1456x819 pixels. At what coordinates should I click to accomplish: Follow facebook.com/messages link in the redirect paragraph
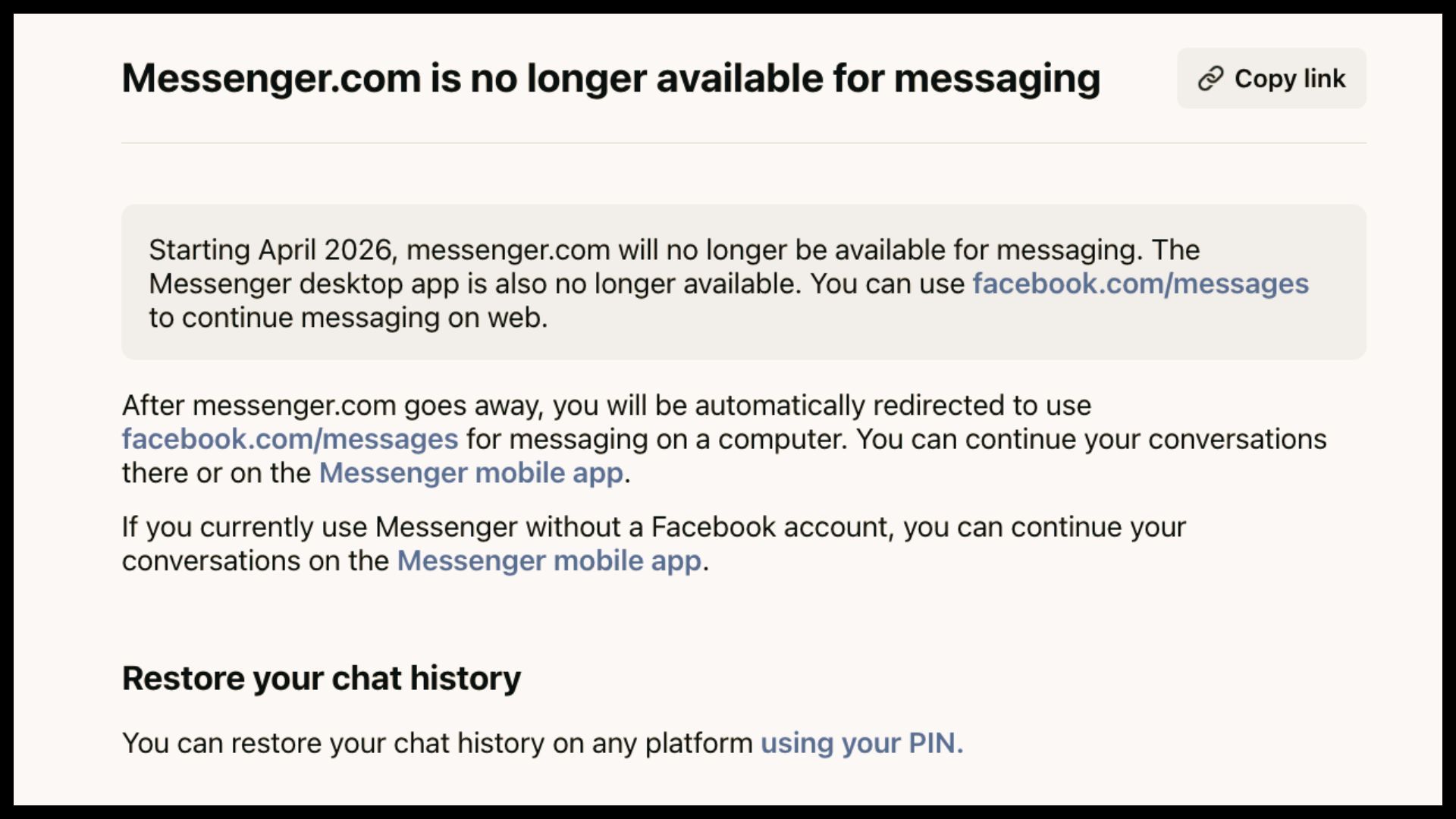290,439
